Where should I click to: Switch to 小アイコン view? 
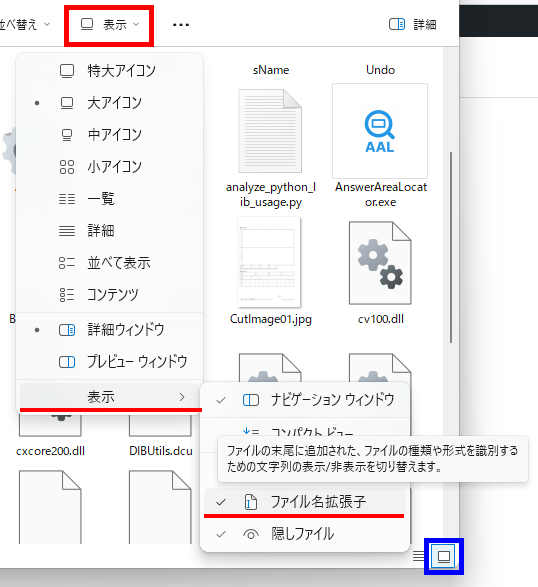(x=109, y=167)
